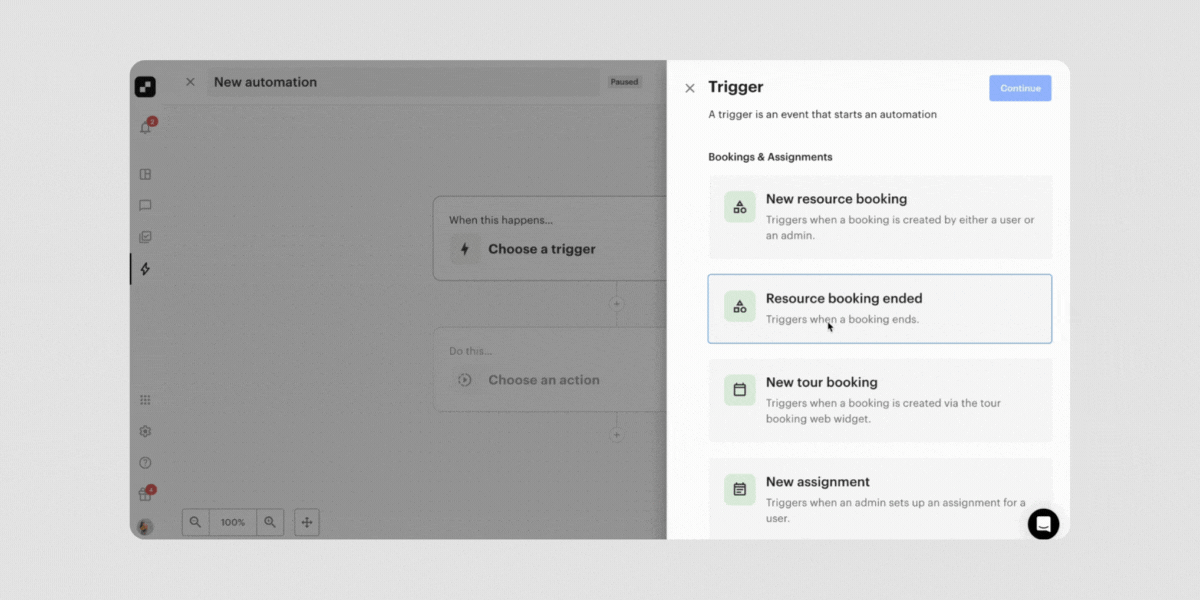Screen dimensions: 1200x600
Task: Open the chat messages sidebar icon
Action: point(145,205)
